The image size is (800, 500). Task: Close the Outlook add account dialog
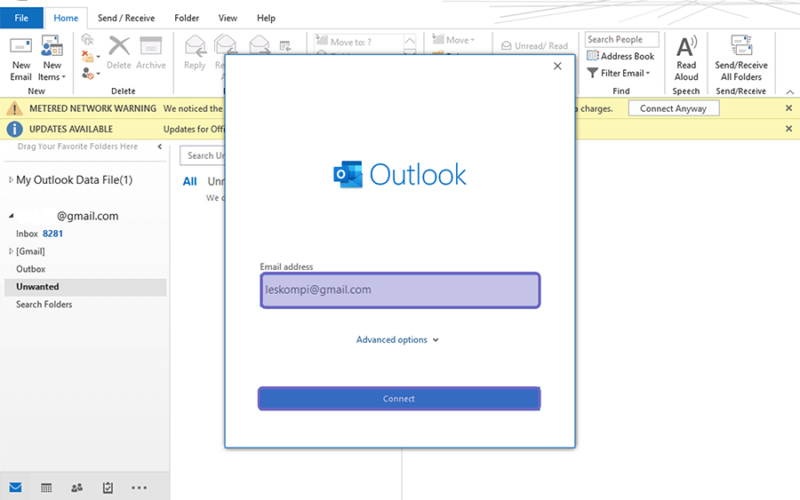(558, 66)
